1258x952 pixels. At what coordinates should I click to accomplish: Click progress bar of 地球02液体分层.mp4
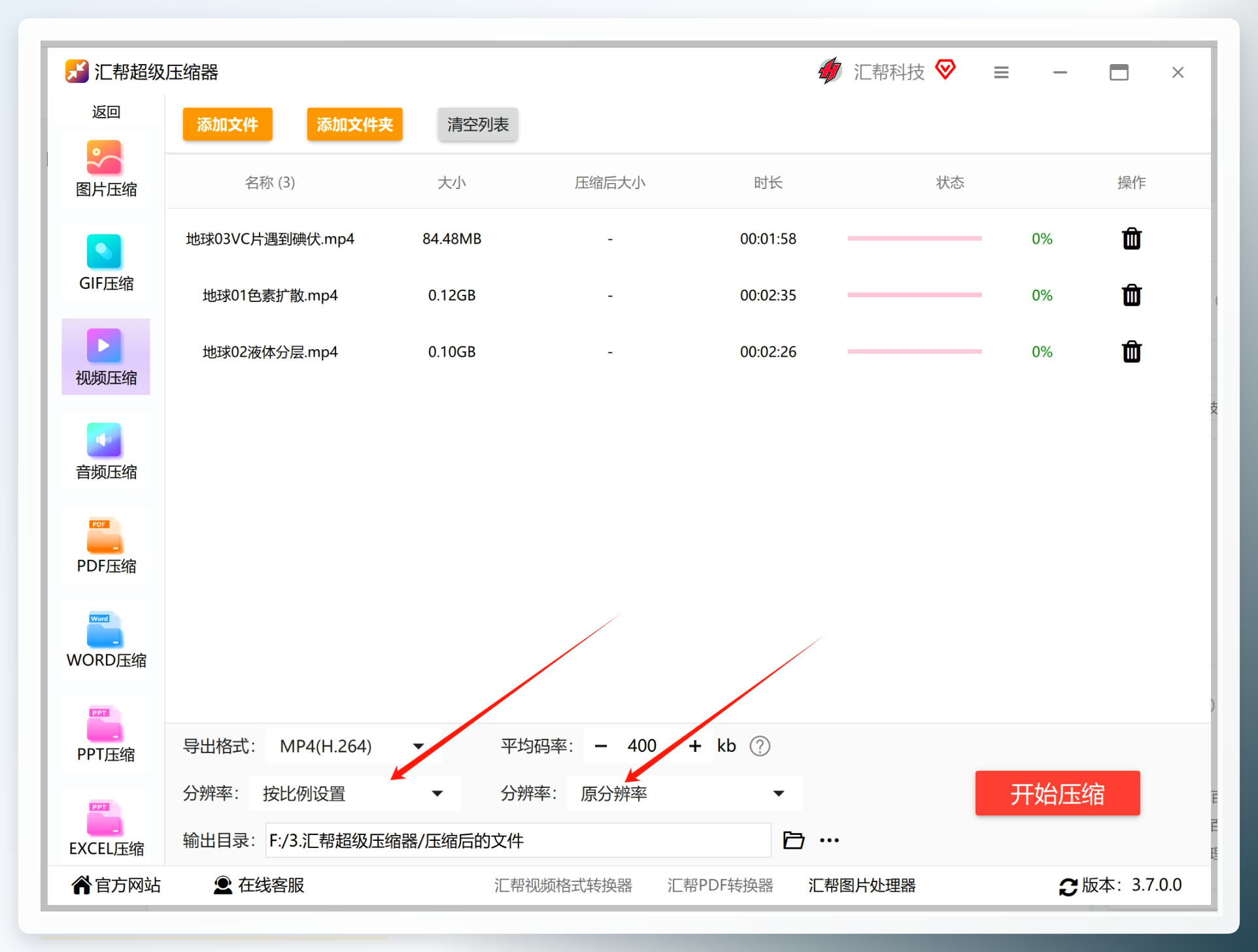point(915,352)
